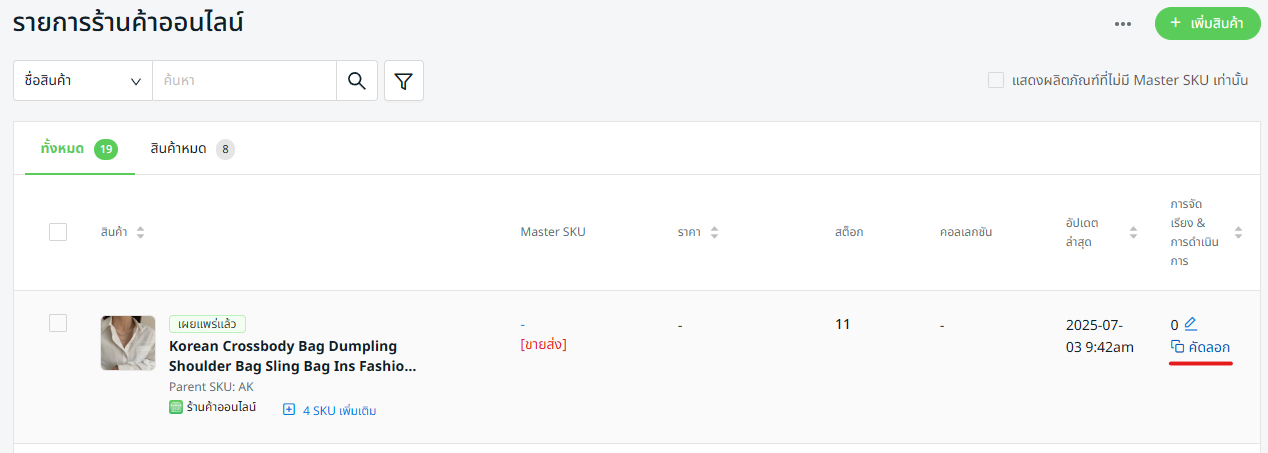Screen dimensions: 1268x453
Task: Click the pencil edit icon beside 0
Action: [x=1190, y=324]
